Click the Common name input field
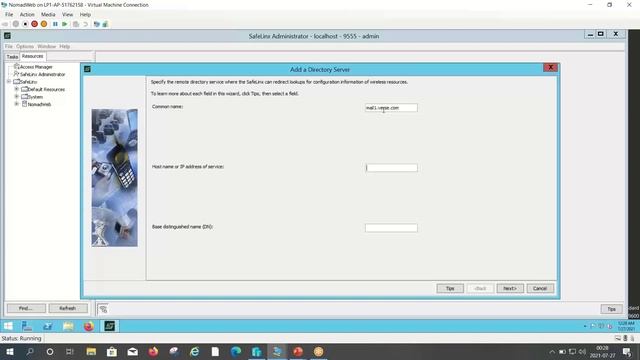 (x=391, y=108)
